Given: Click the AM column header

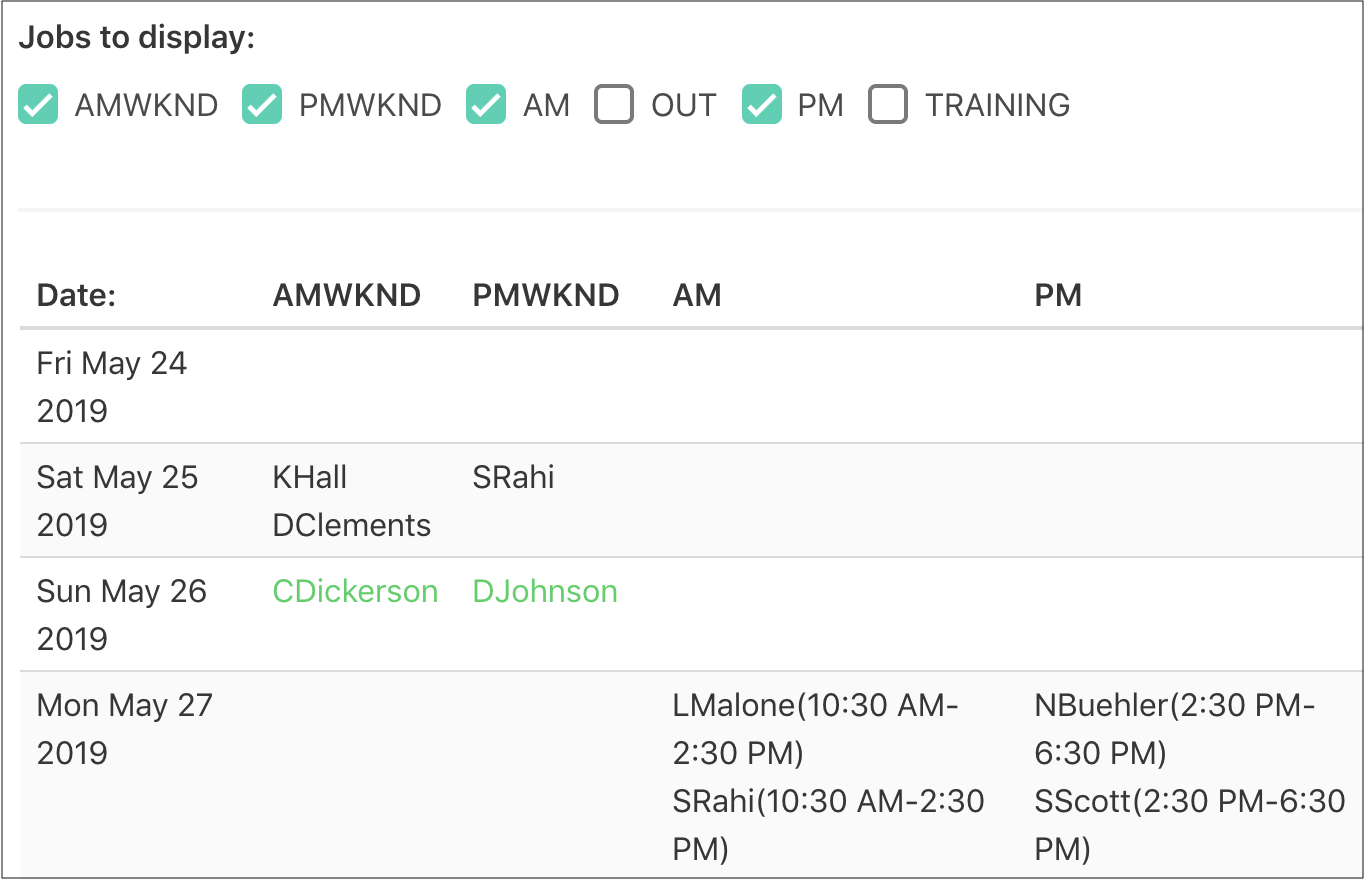Looking at the screenshot, I should (x=697, y=295).
